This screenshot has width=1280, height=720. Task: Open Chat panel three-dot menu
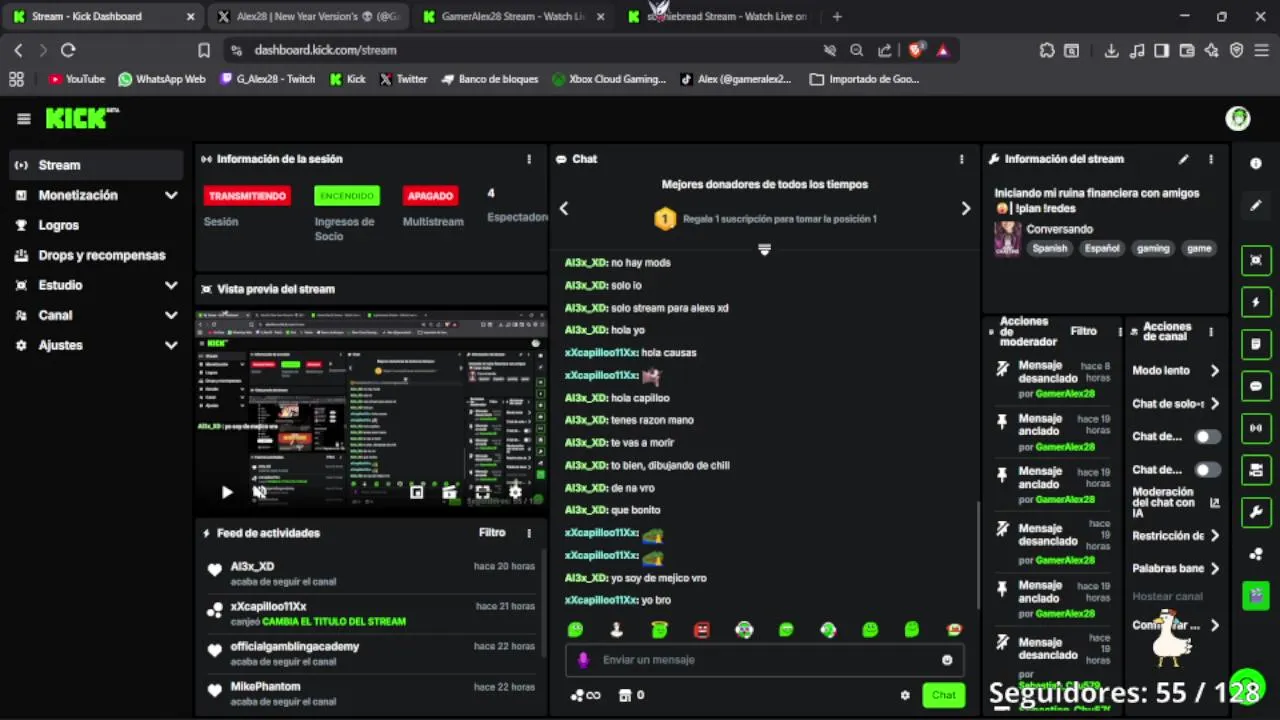962,159
